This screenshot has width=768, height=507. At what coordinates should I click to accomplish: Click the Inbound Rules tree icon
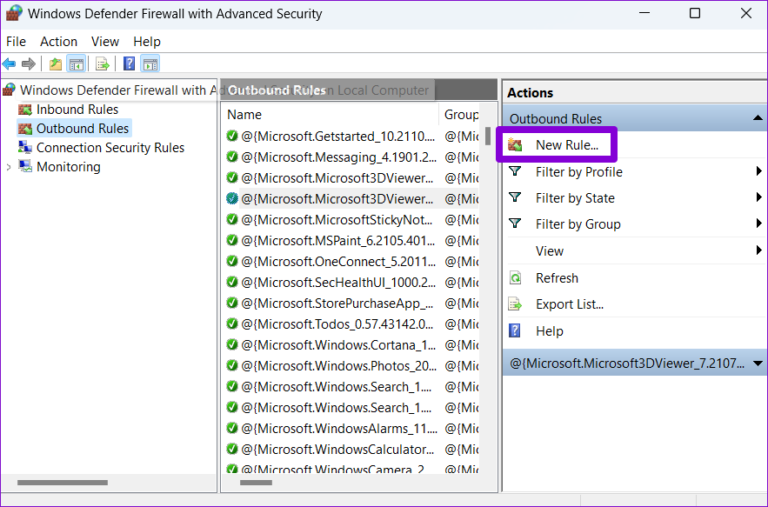point(25,109)
